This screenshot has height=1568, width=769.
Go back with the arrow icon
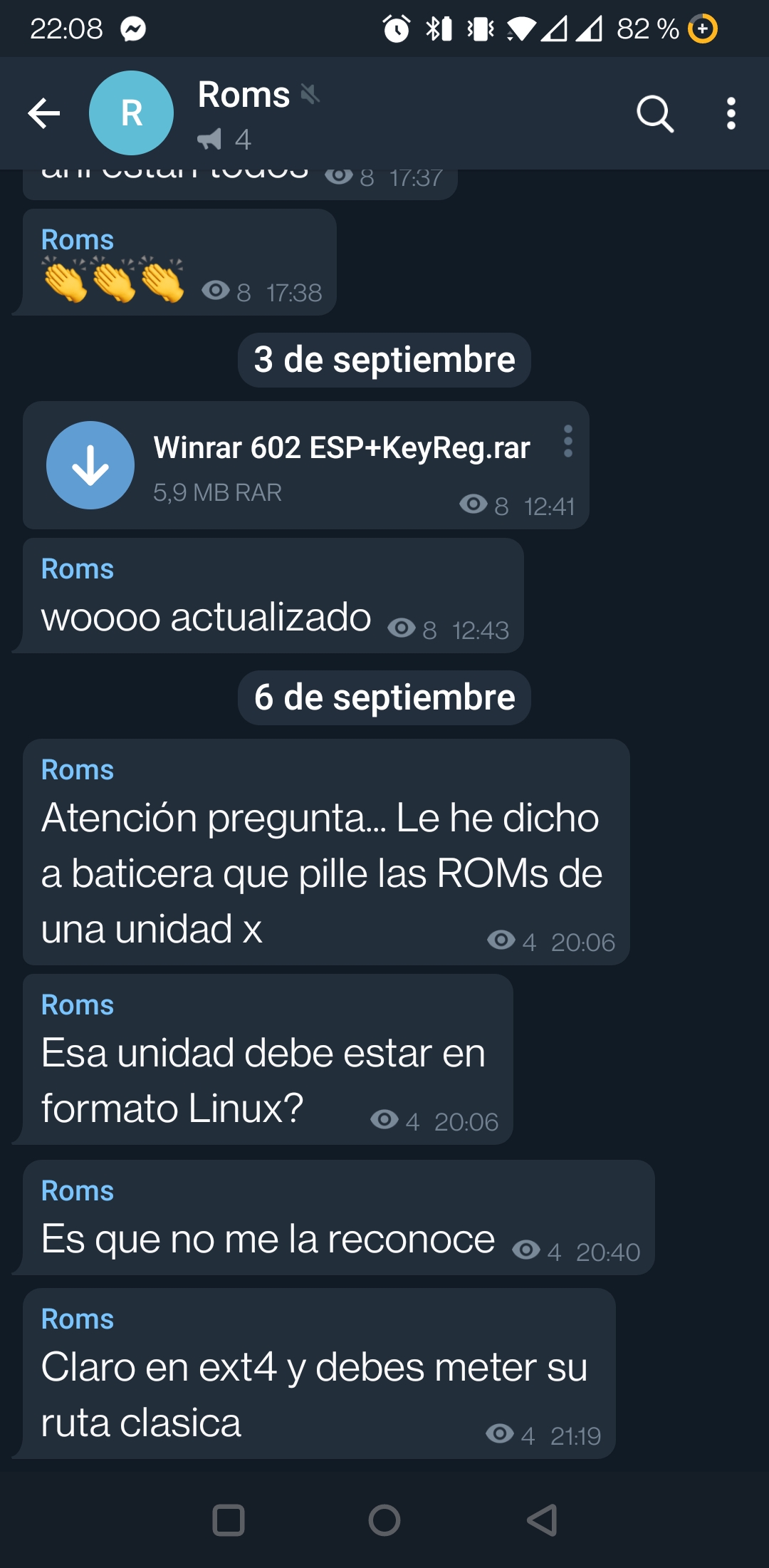click(44, 113)
